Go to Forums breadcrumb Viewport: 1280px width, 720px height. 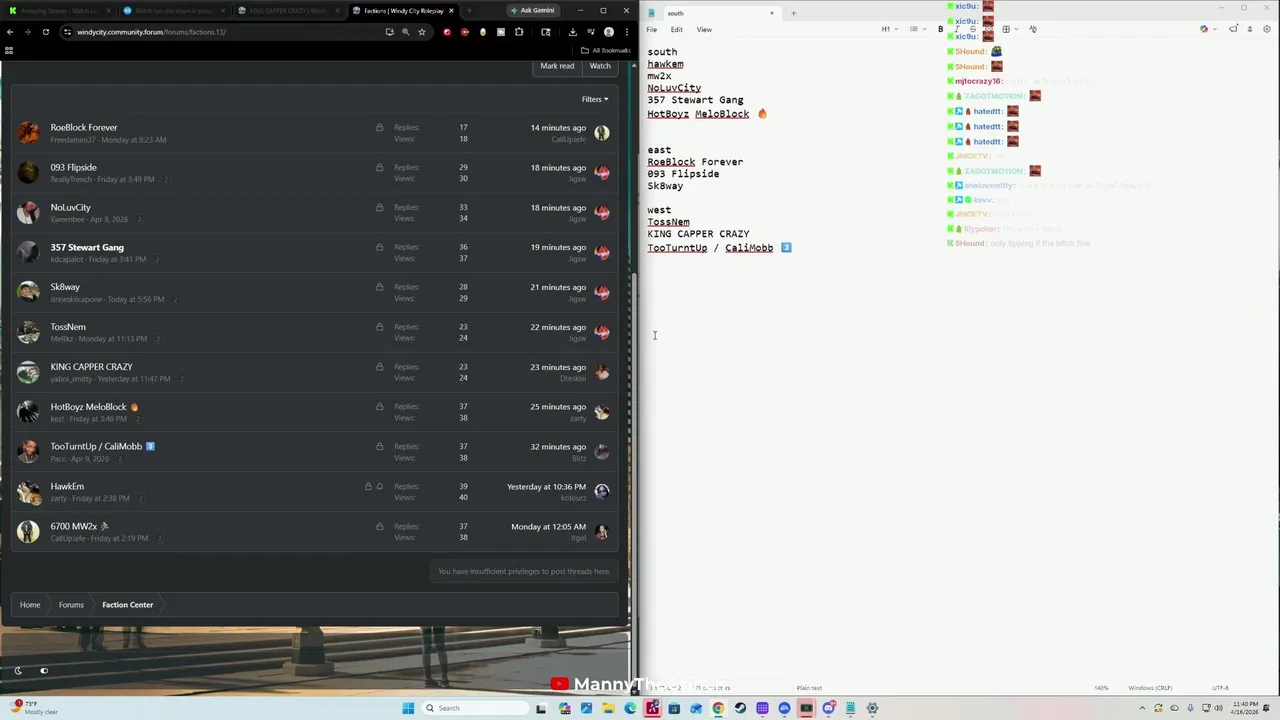(x=71, y=605)
